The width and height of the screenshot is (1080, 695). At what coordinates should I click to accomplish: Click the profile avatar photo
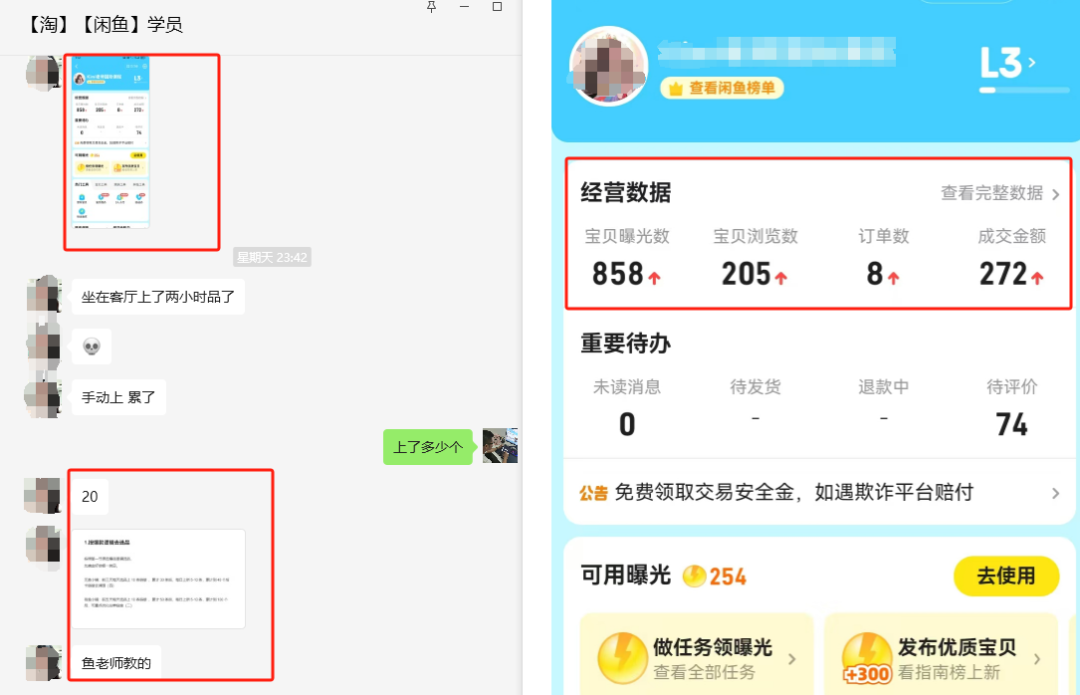pos(607,67)
